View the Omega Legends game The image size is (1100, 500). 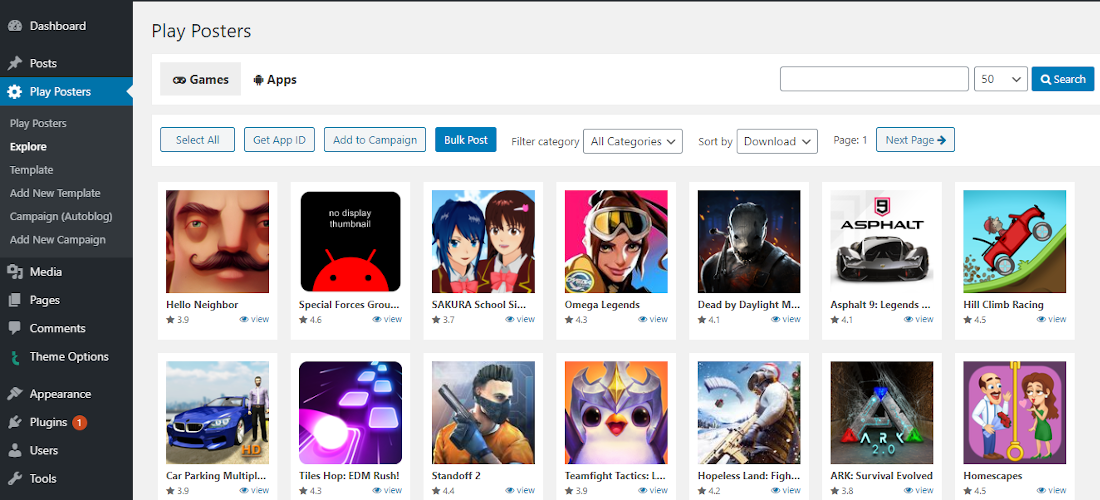(x=652, y=319)
